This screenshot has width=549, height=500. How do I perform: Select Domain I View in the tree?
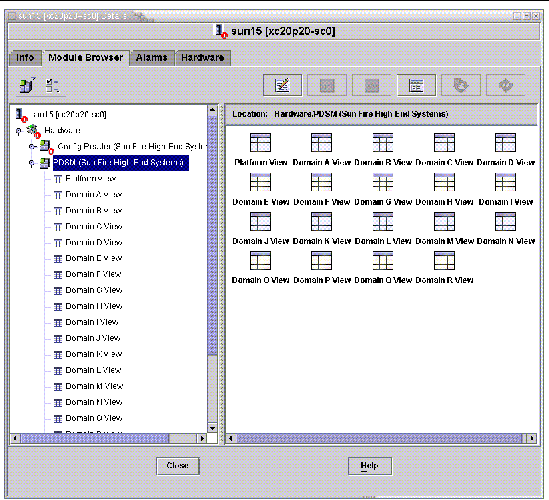pos(92,322)
